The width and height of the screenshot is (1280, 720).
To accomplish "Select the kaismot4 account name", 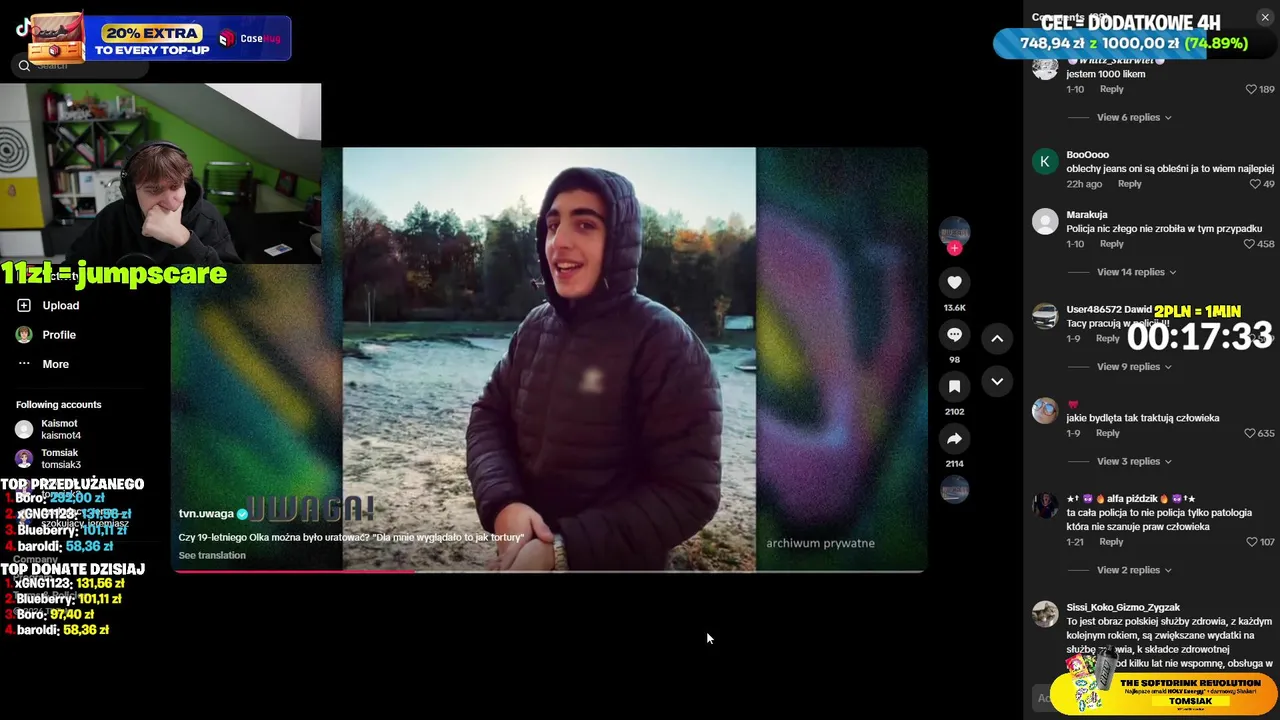I will pyautogui.click(x=61, y=436).
